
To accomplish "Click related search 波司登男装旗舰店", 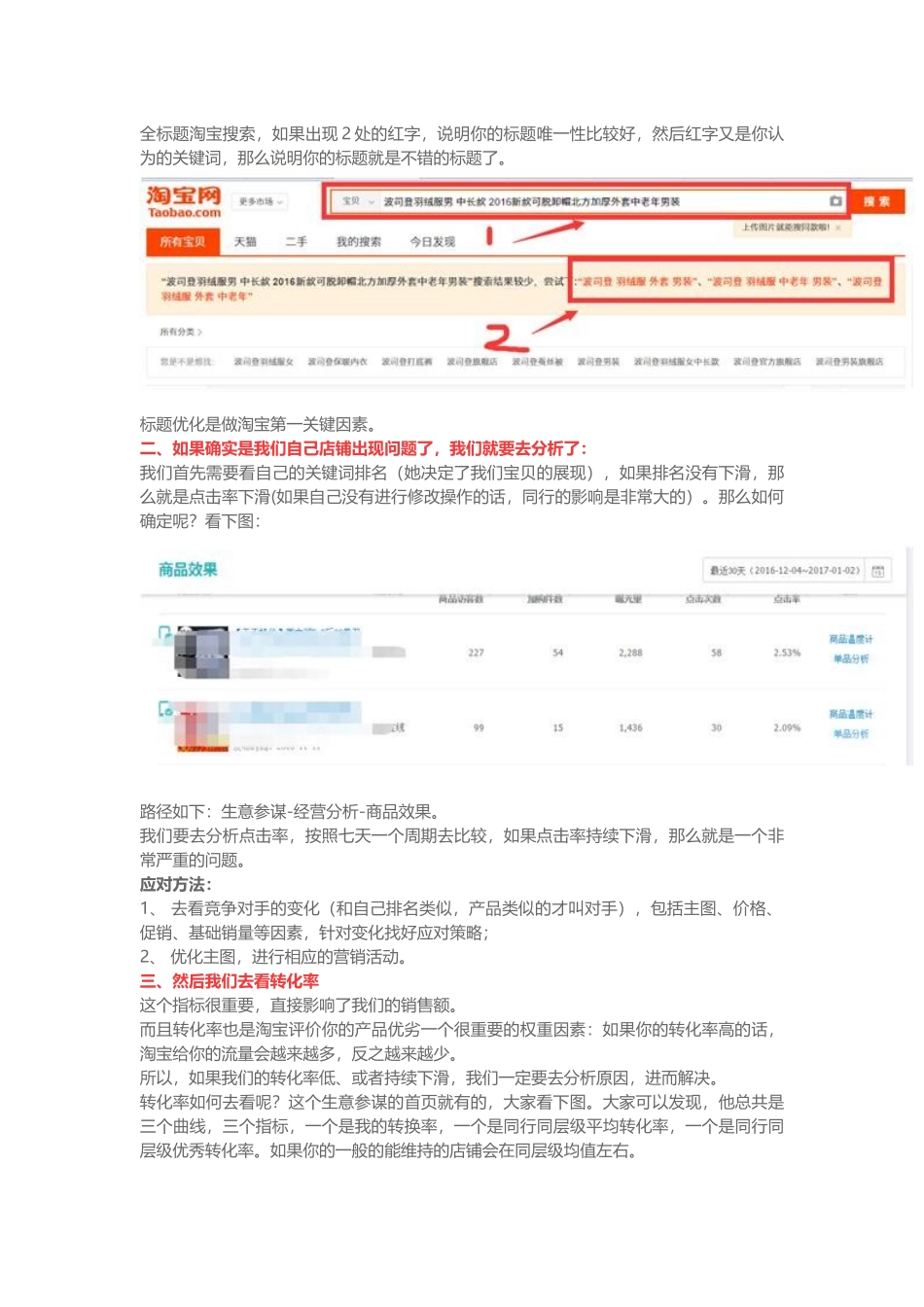I will (849, 362).
